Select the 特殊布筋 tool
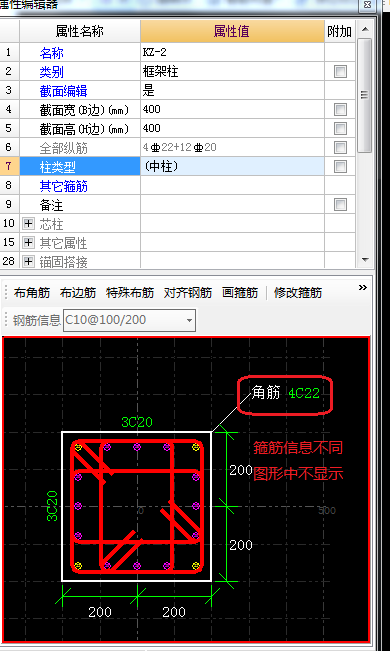The height and width of the screenshot is (651, 390). pos(130,293)
